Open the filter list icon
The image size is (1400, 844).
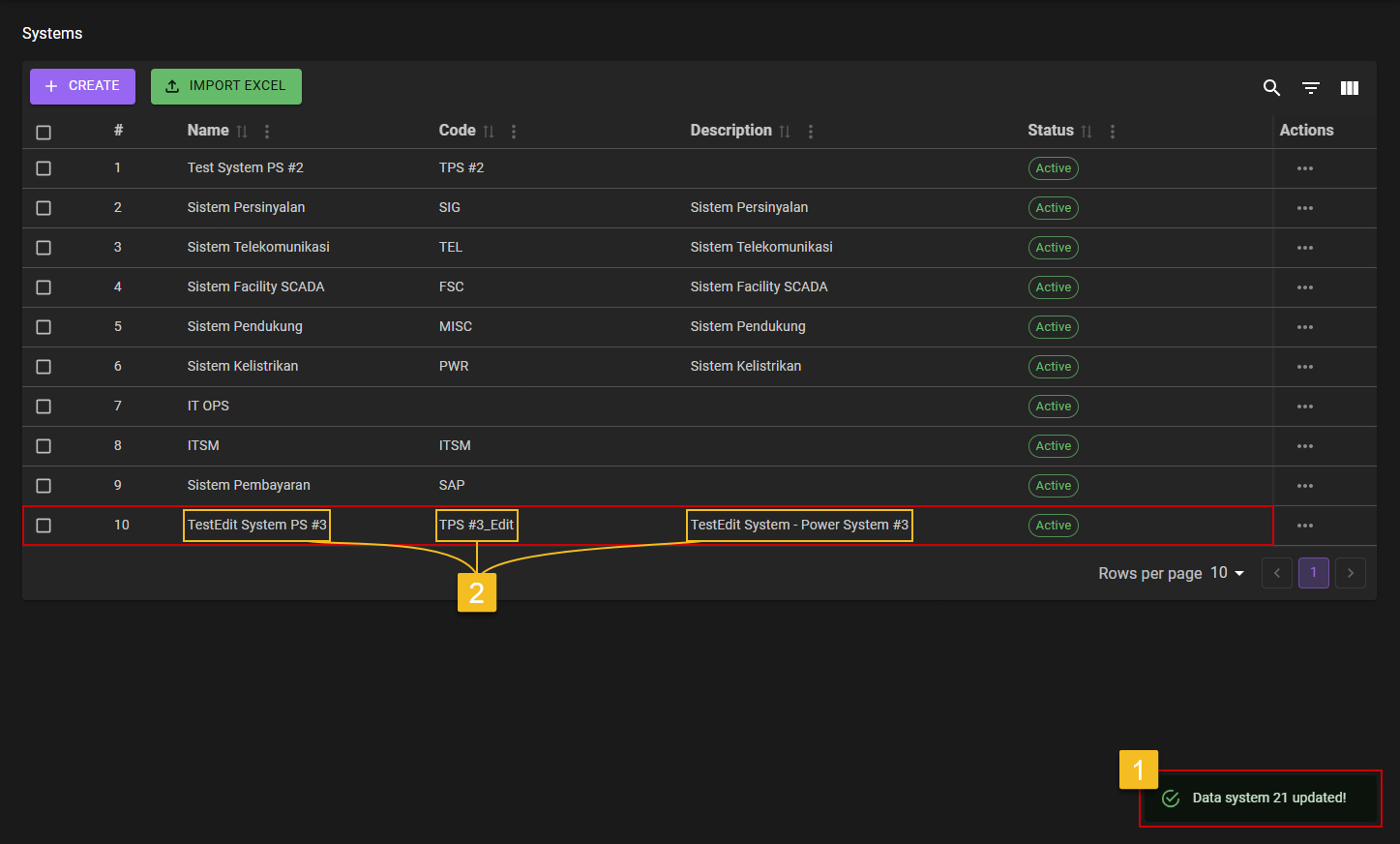[x=1310, y=88]
